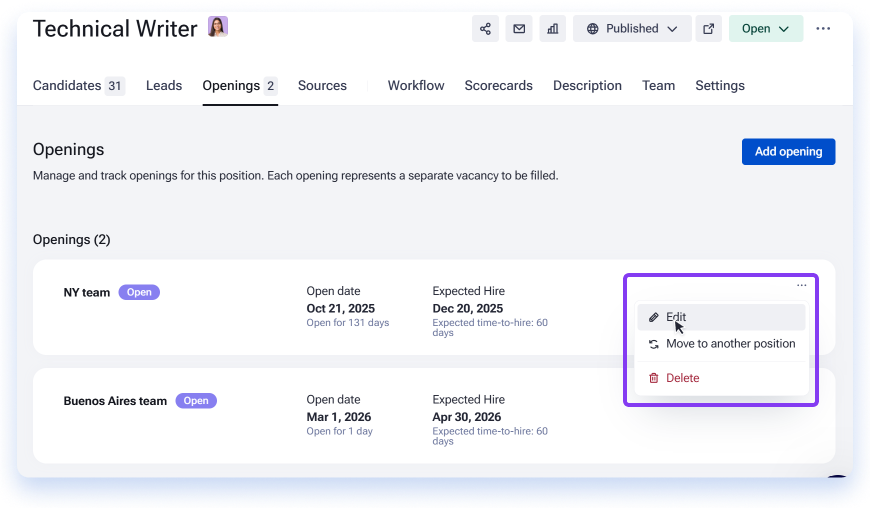Click the Apr 30, 2026 expected hire date

(467, 417)
